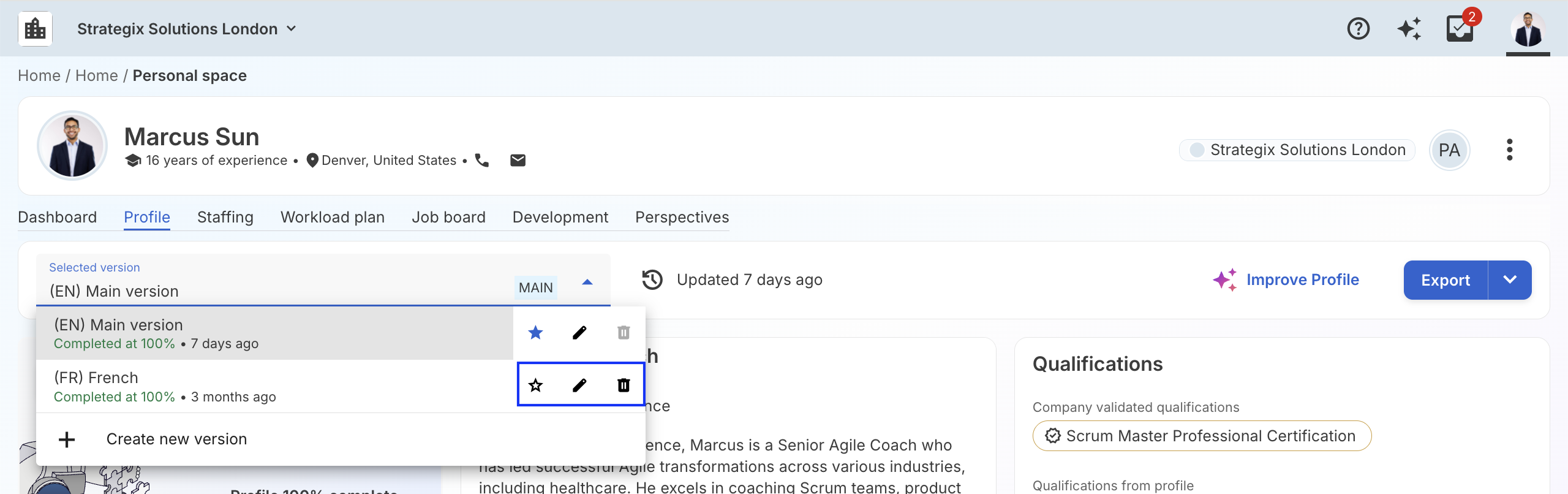Switch to the Staffing tab
Viewport: 1568px width, 494px height.
click(225, 217)
